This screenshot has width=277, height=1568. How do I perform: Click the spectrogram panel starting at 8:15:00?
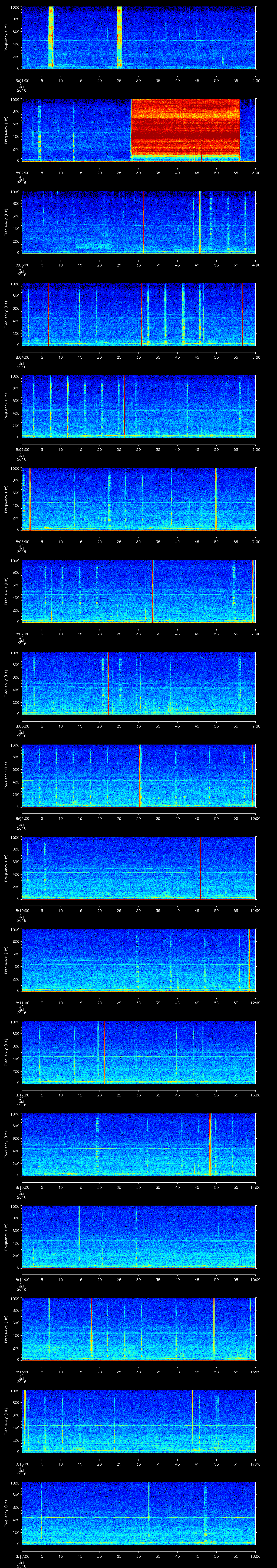pos(139,1328)
